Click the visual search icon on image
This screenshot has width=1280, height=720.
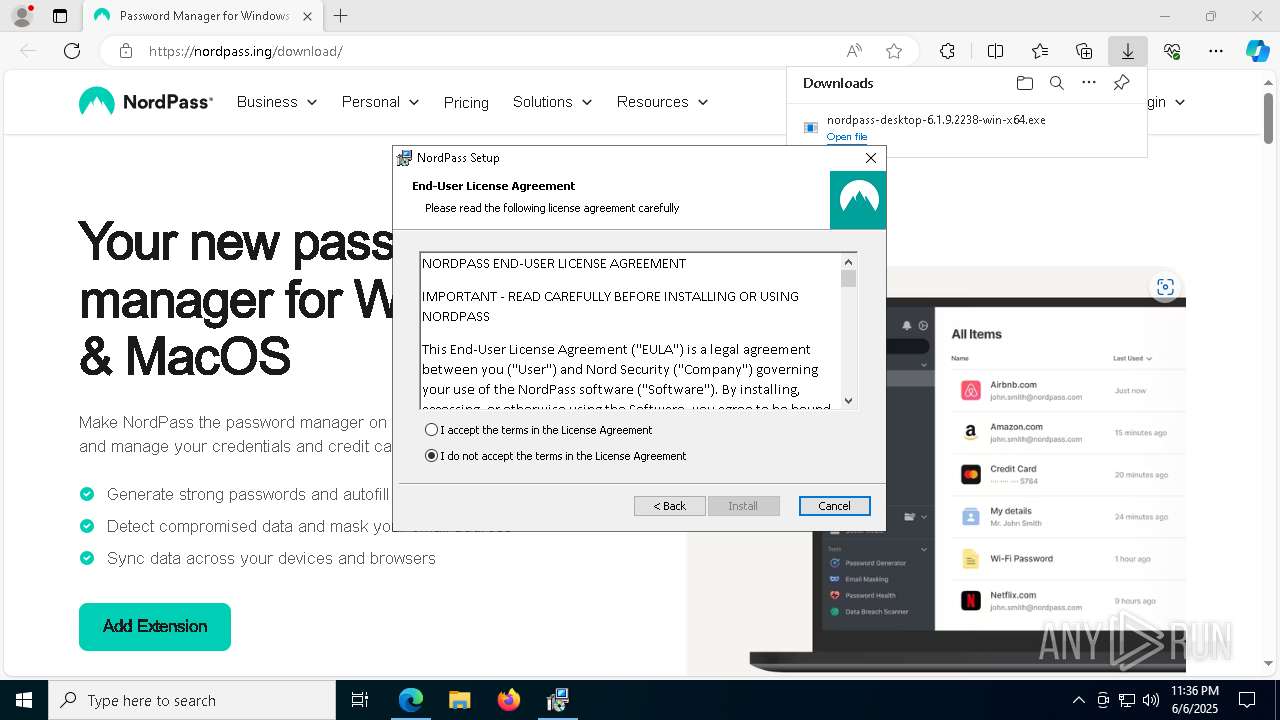(x=1165, y=287)
